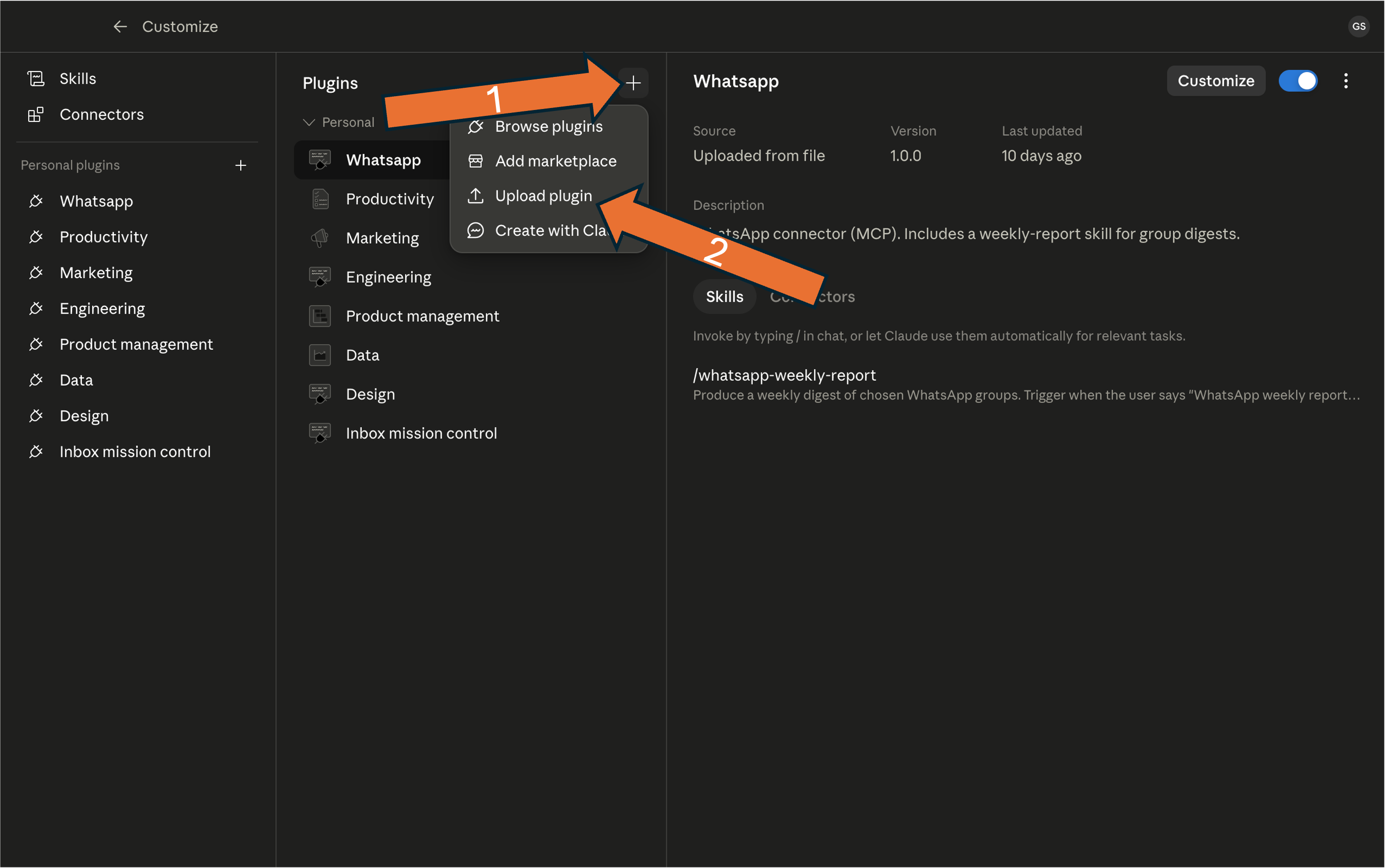Select Design label in the Plugins list
Viewport: 1386px width, 868px height.
click(370, 394)
